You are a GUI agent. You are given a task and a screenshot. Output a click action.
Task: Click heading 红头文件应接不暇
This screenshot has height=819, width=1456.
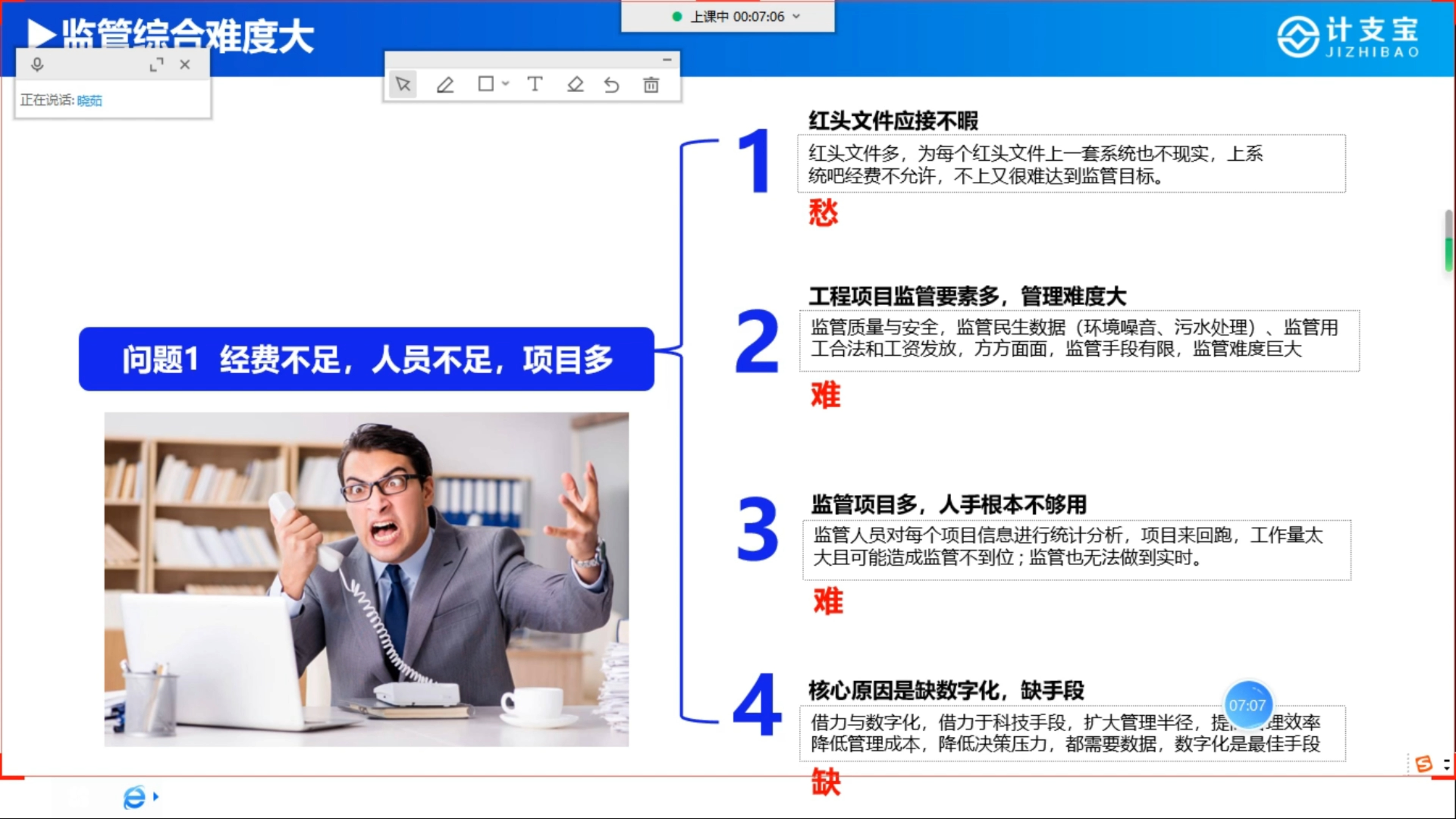(x=893, y=121)
